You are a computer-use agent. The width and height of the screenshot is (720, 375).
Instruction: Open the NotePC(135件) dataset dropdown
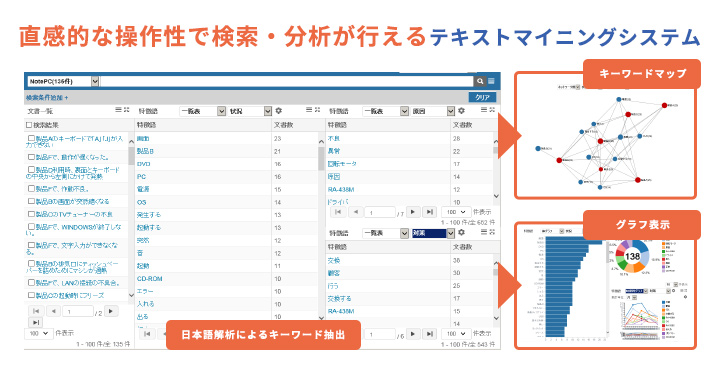pyautogui.click(x=63, y=81)
